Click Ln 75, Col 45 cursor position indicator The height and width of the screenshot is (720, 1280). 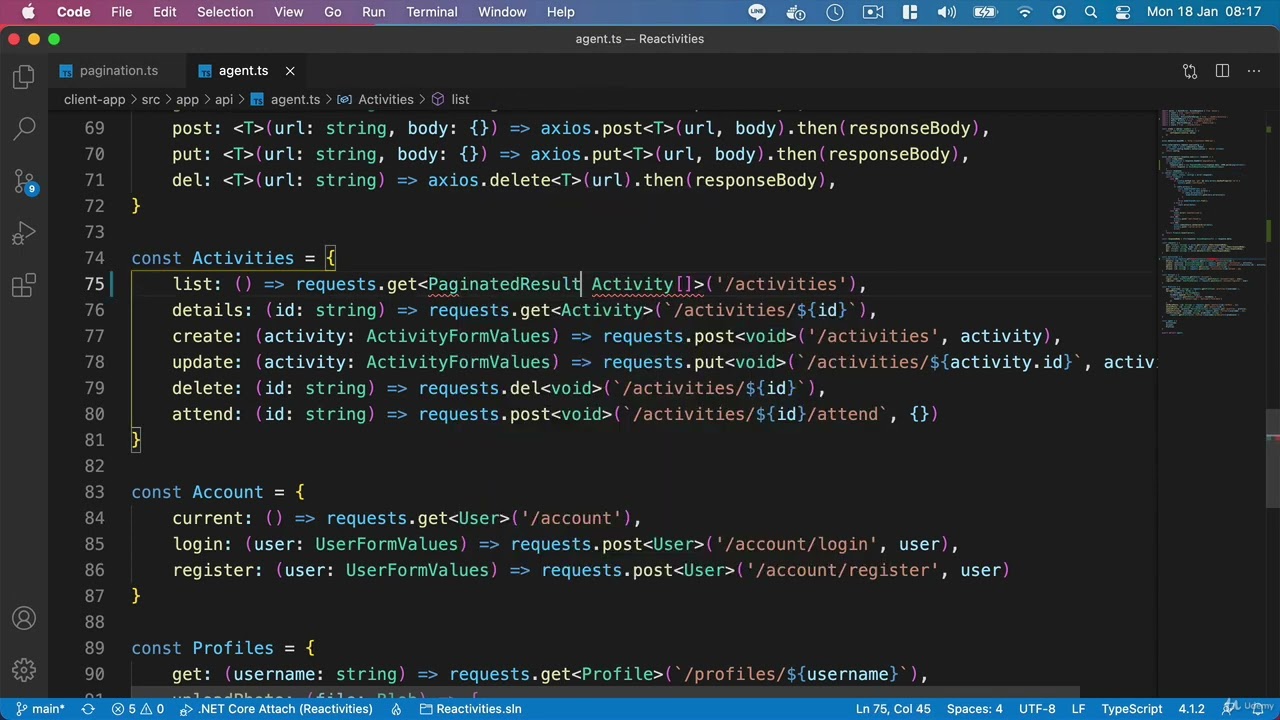(x=893, y=709)
